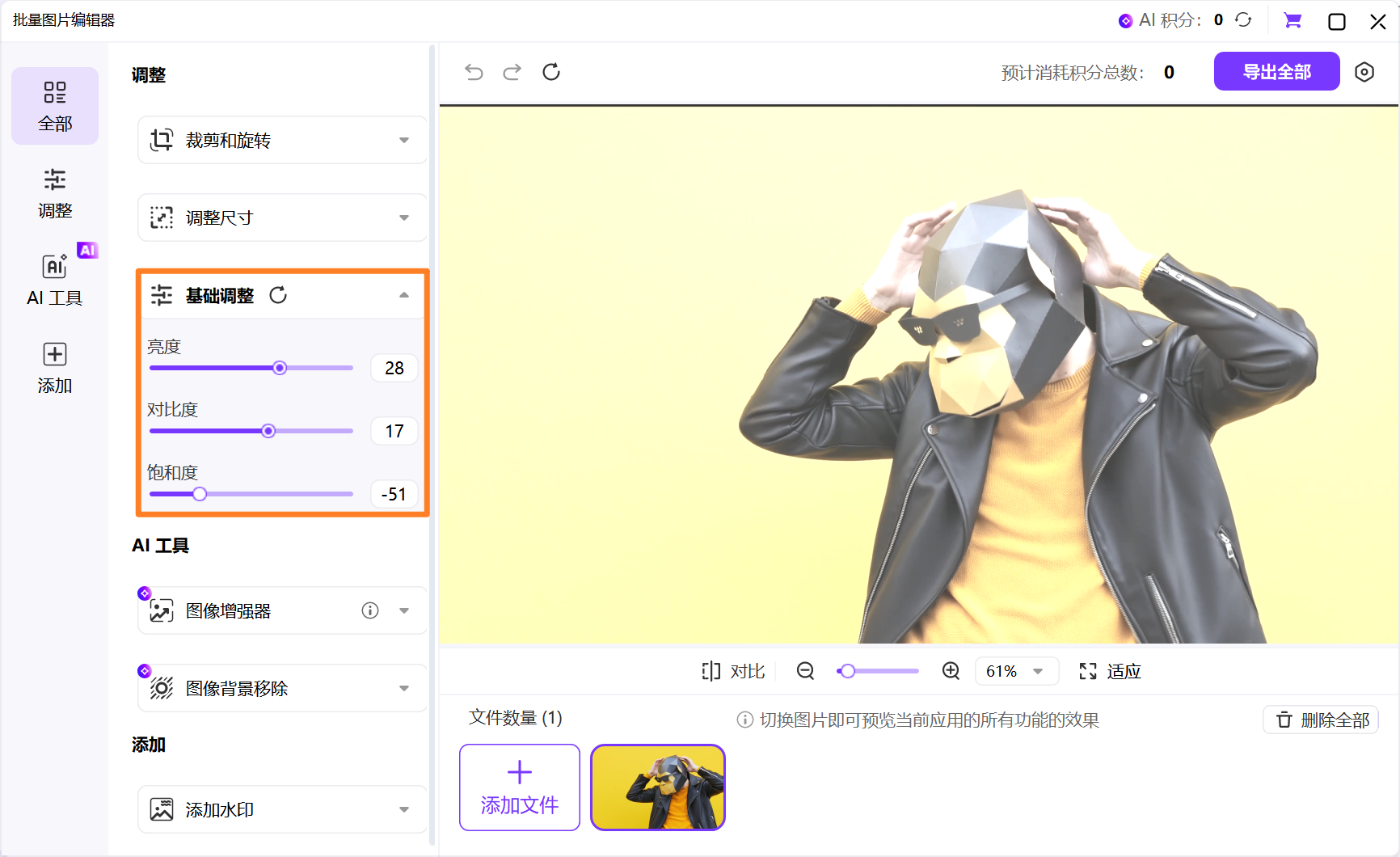Open the hexagon settings icon
The height and width of the screenshot is (857, 1400).
click(x=1364, y=72)
